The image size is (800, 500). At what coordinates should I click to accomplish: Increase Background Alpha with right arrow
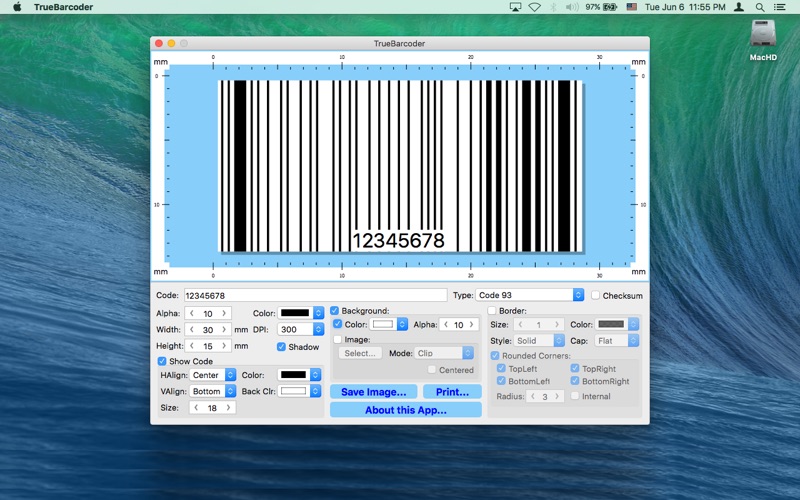pyautogui.click(x=472, y=324)
